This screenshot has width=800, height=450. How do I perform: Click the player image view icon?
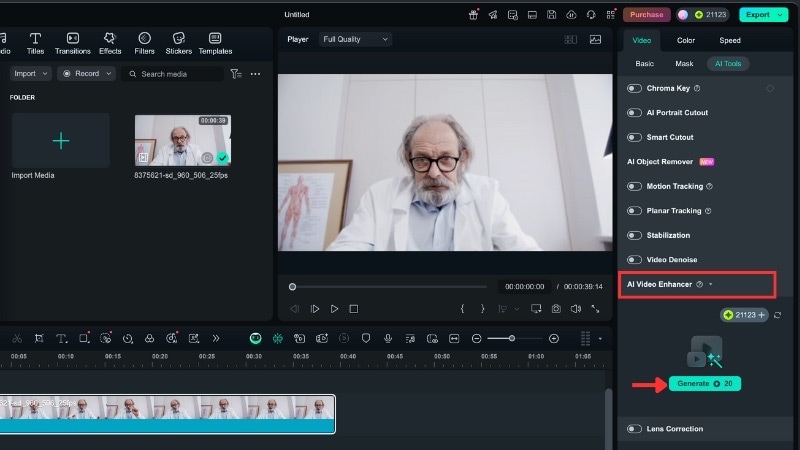pos(595,39)
